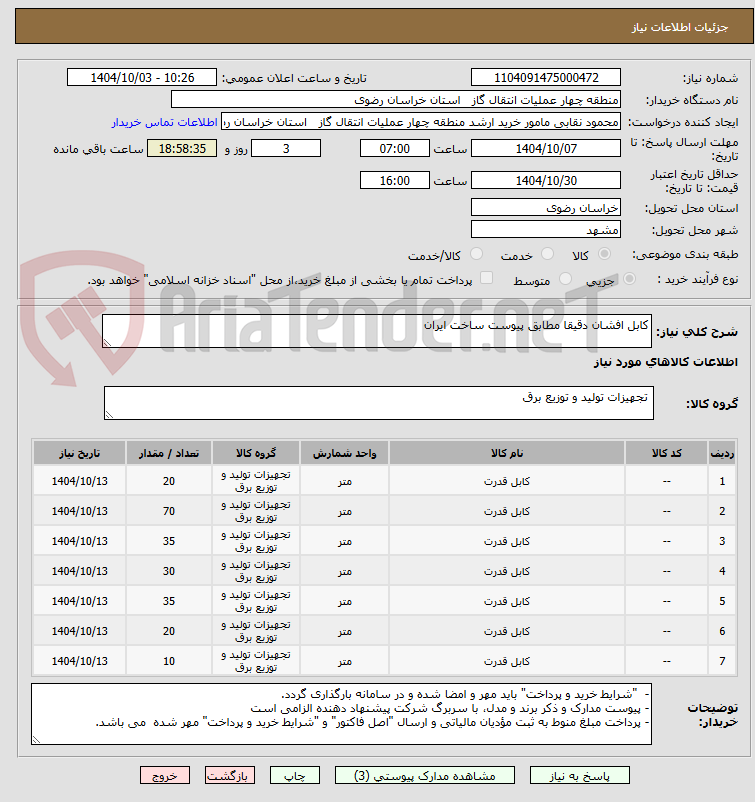Open مشاهده مدارک پیوستی (3) attachments
This screenshot has height=802, width=755.
coord(425,775)
